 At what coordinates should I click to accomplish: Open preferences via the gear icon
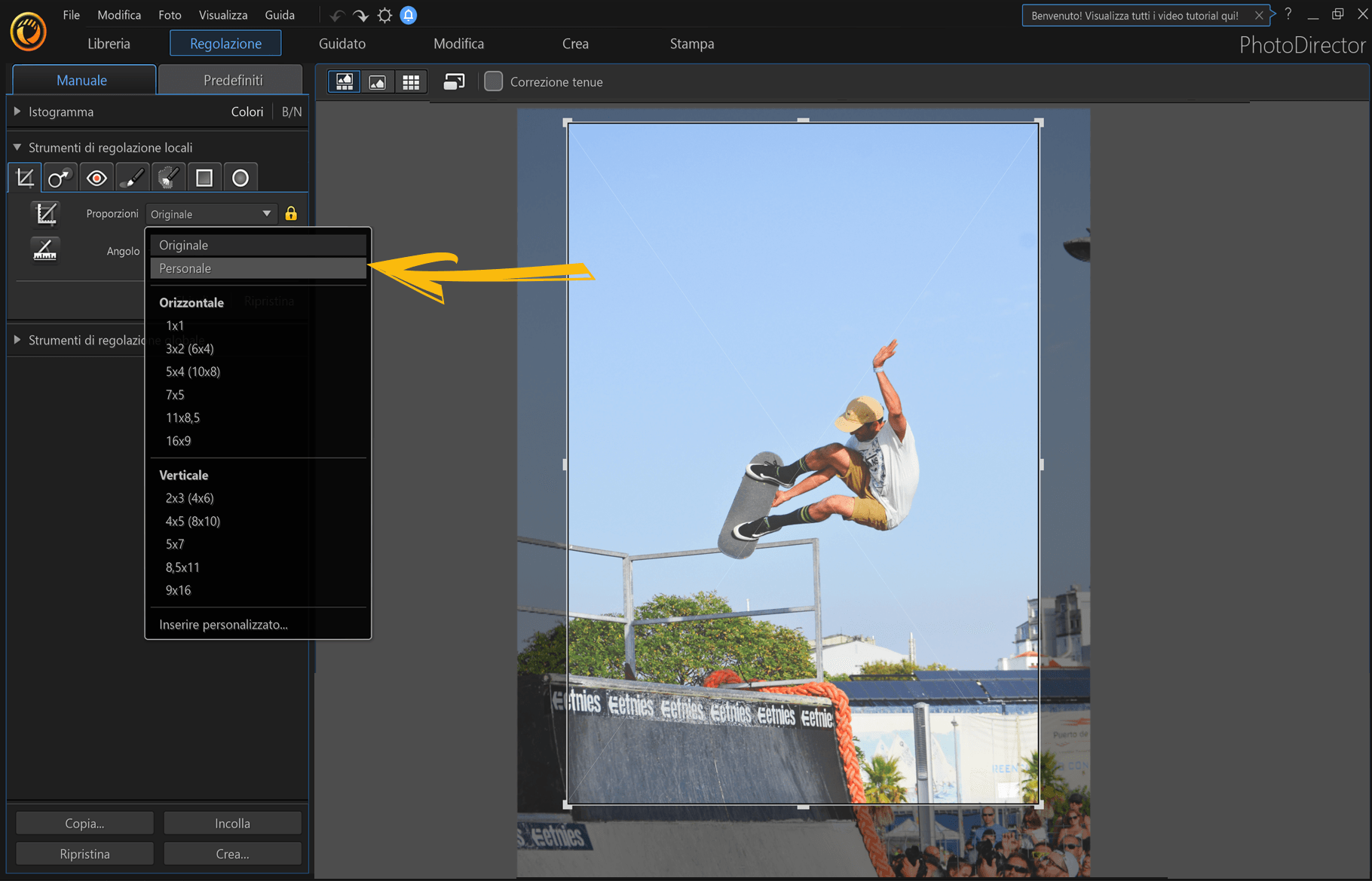point(384,15)
